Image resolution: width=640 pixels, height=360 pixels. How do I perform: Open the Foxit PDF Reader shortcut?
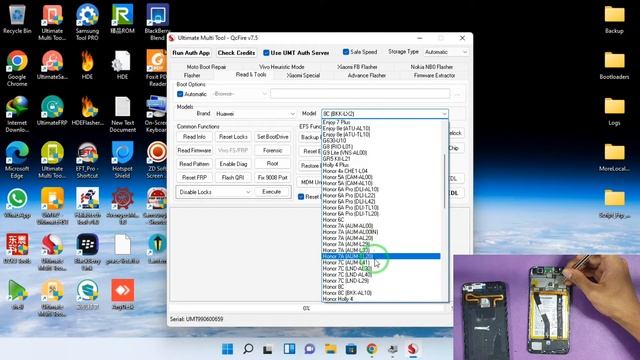157,68
